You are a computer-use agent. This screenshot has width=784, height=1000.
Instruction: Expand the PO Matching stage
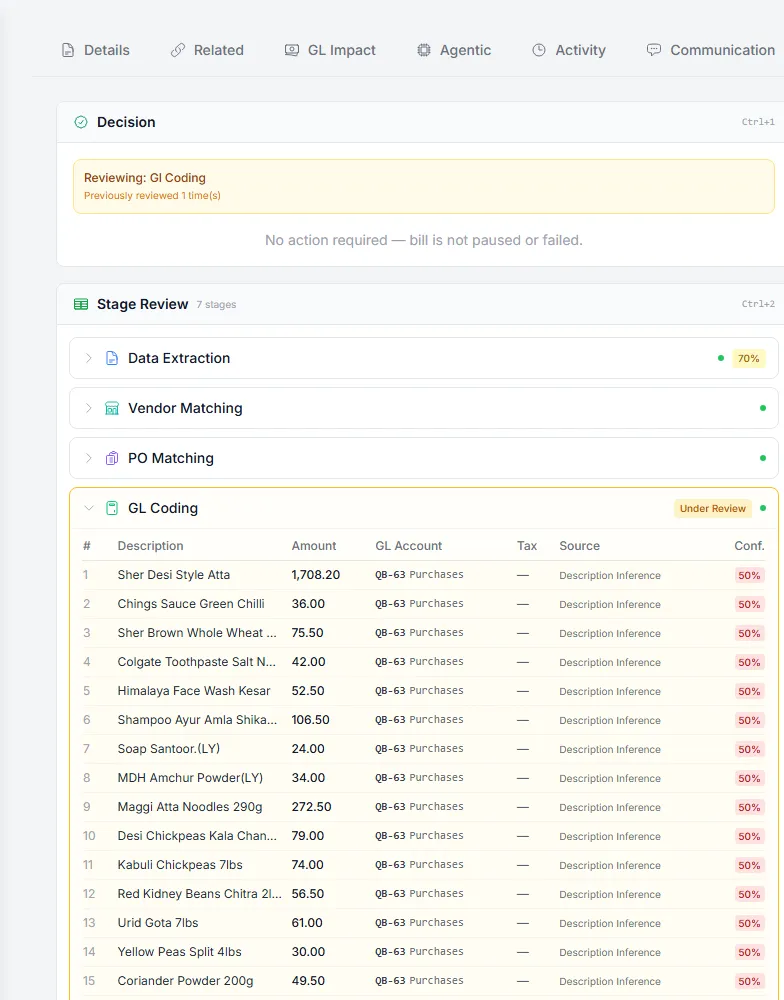(x=89, y=458)
